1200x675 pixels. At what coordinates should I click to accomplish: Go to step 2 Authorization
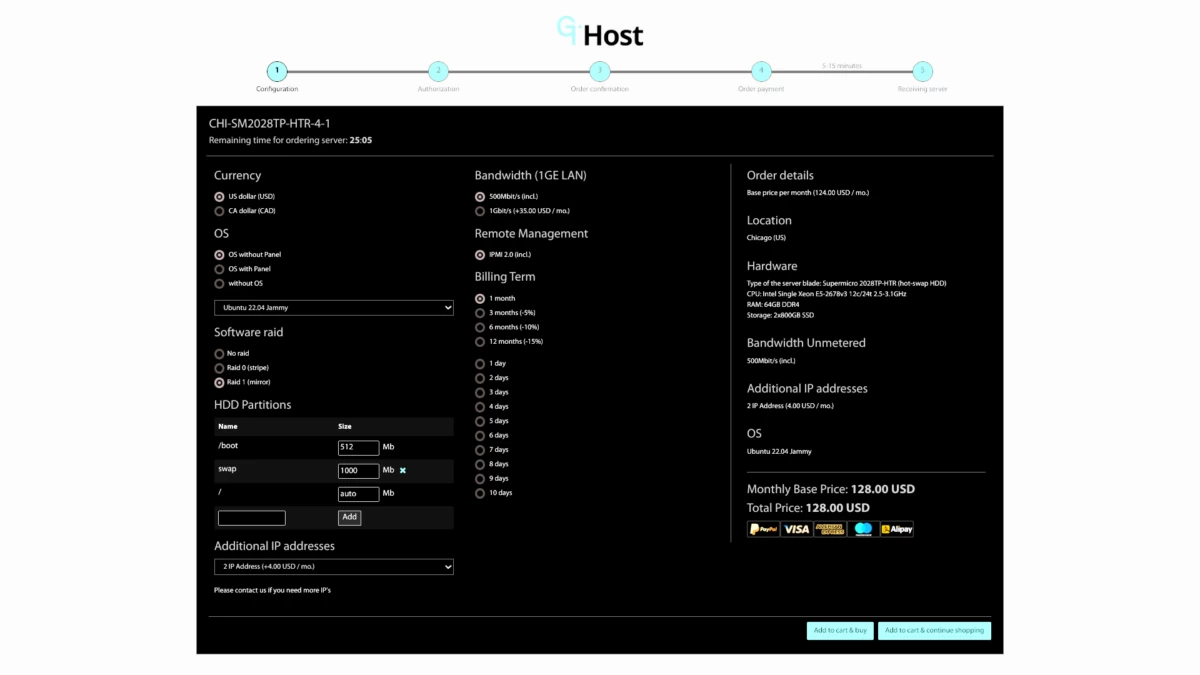tap(438, 71)
